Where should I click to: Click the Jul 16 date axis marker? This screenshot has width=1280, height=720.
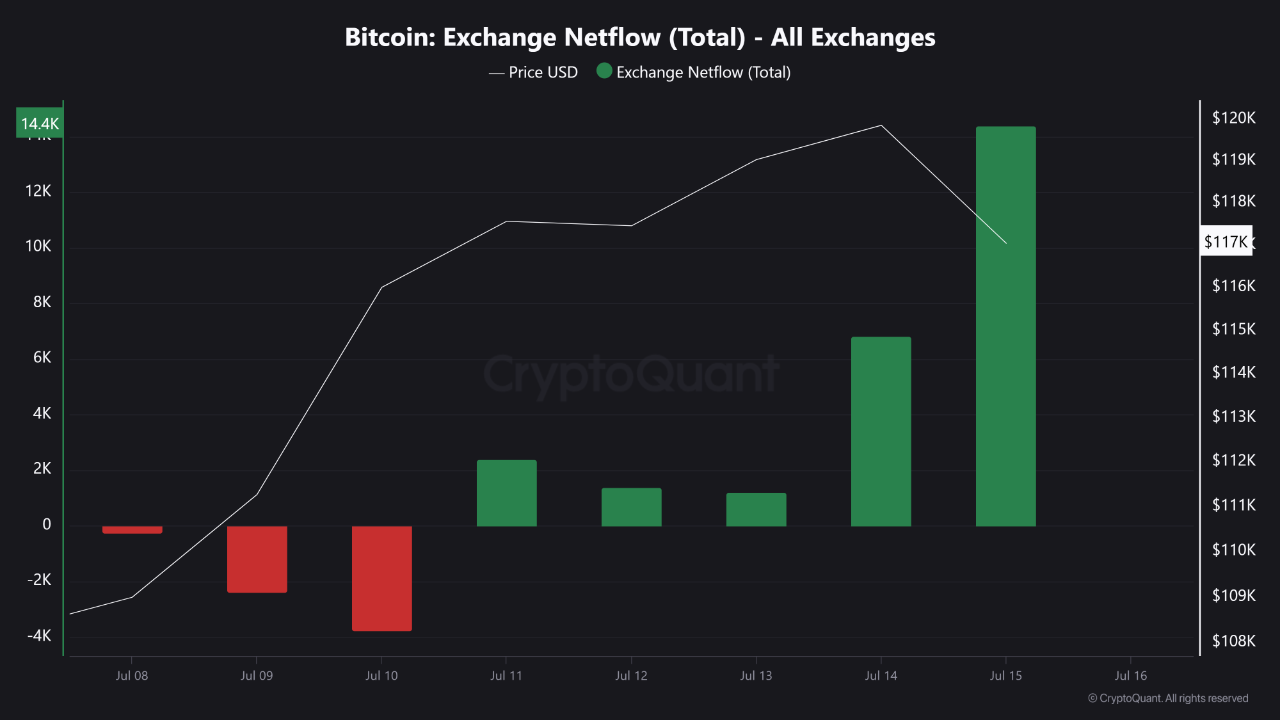tap(1130, 675)
